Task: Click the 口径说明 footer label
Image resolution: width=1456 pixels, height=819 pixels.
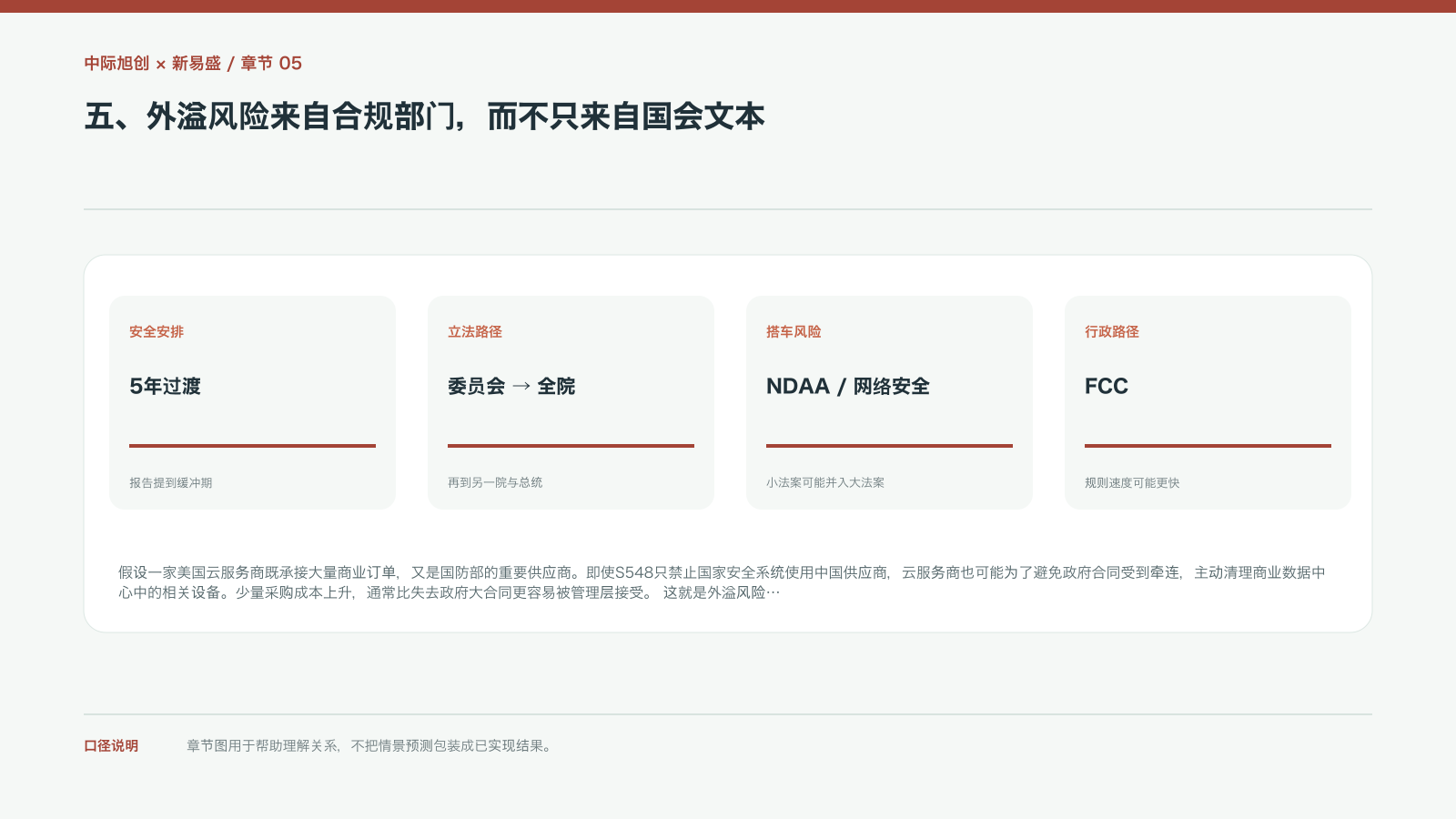Action: pyautogui.click(x=111, y=745)
